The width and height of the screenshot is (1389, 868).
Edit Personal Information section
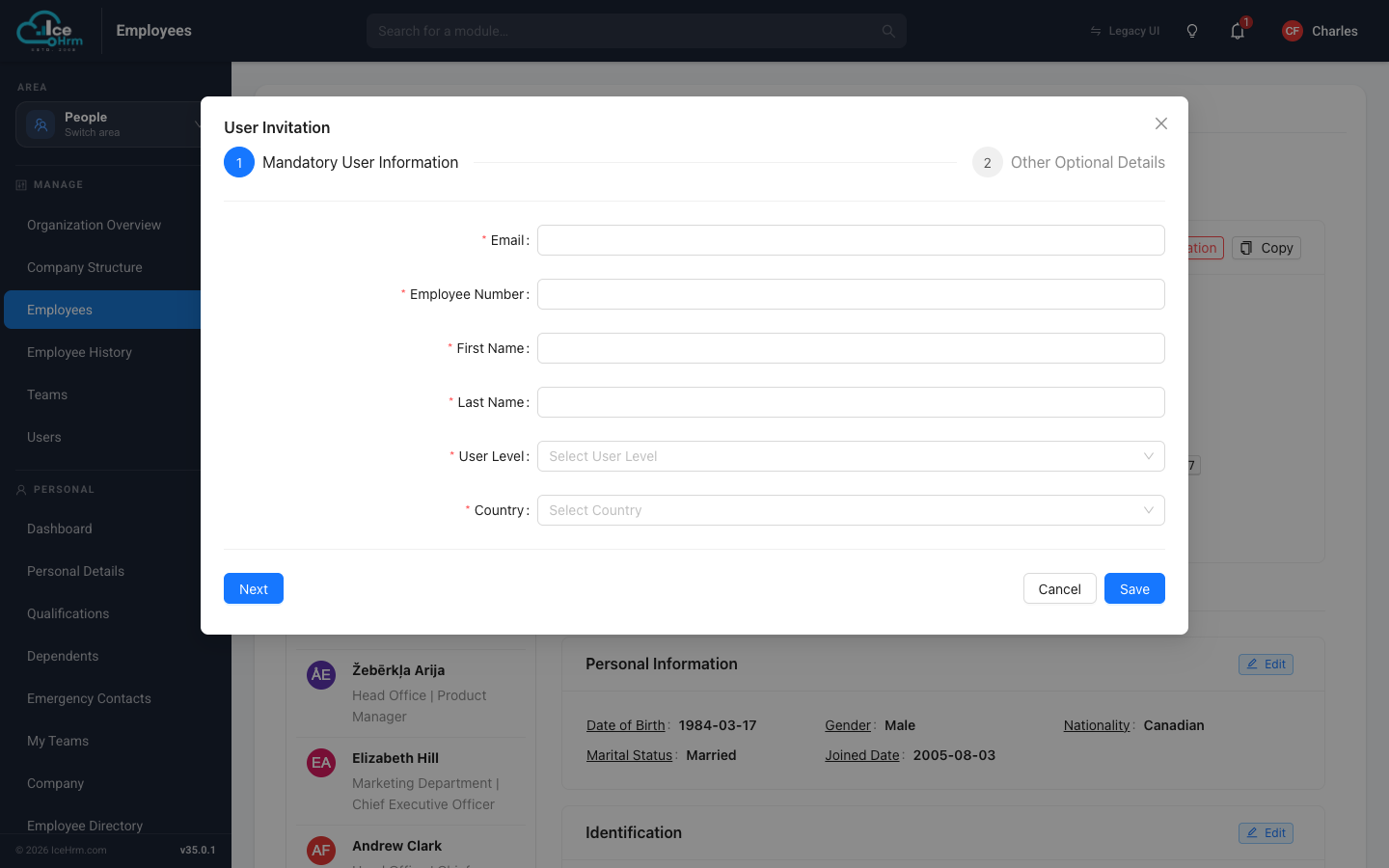pos(1266,665)
